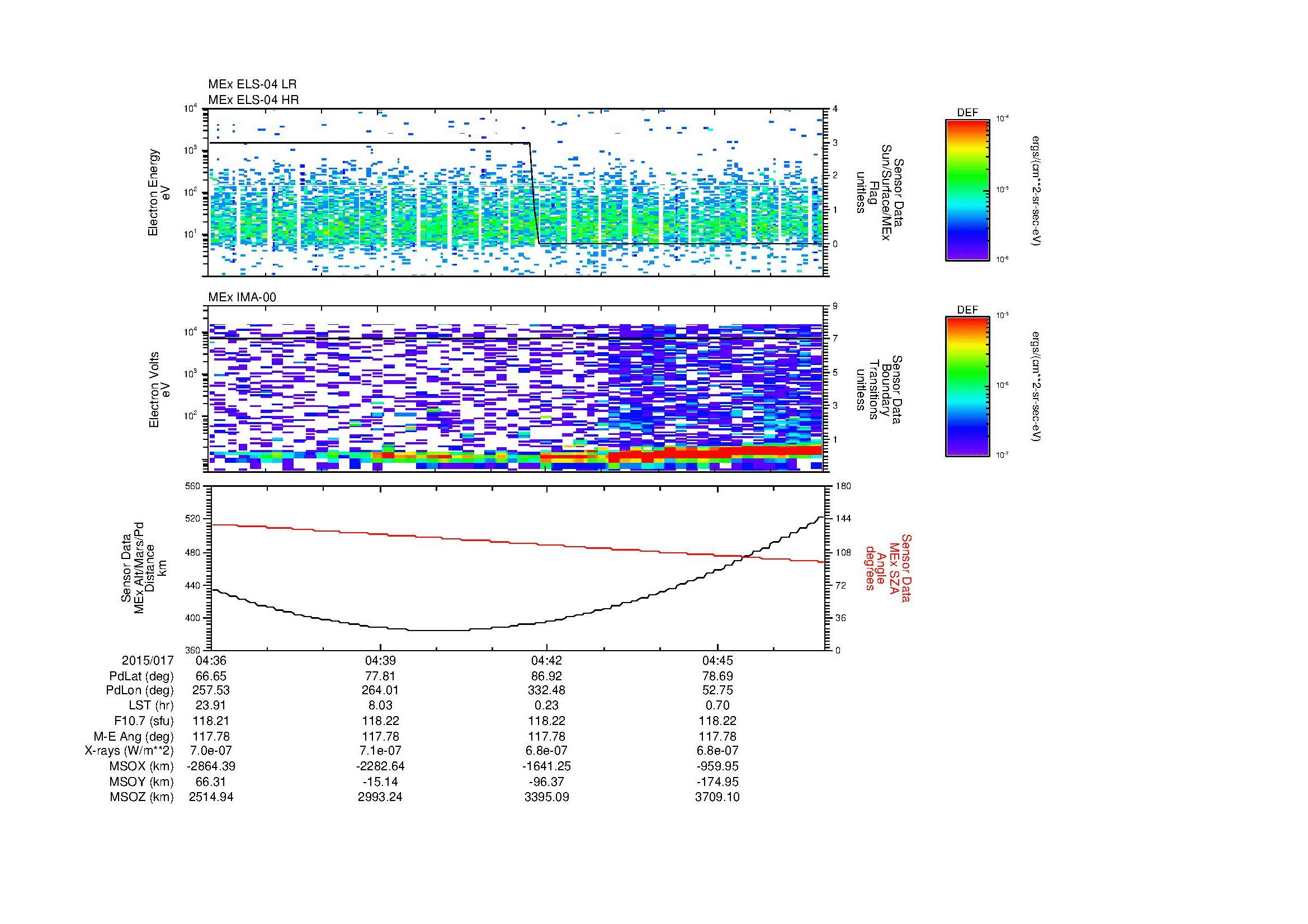Click the LST value 23.91
1308x924 pixels.
tap(211, 705)
